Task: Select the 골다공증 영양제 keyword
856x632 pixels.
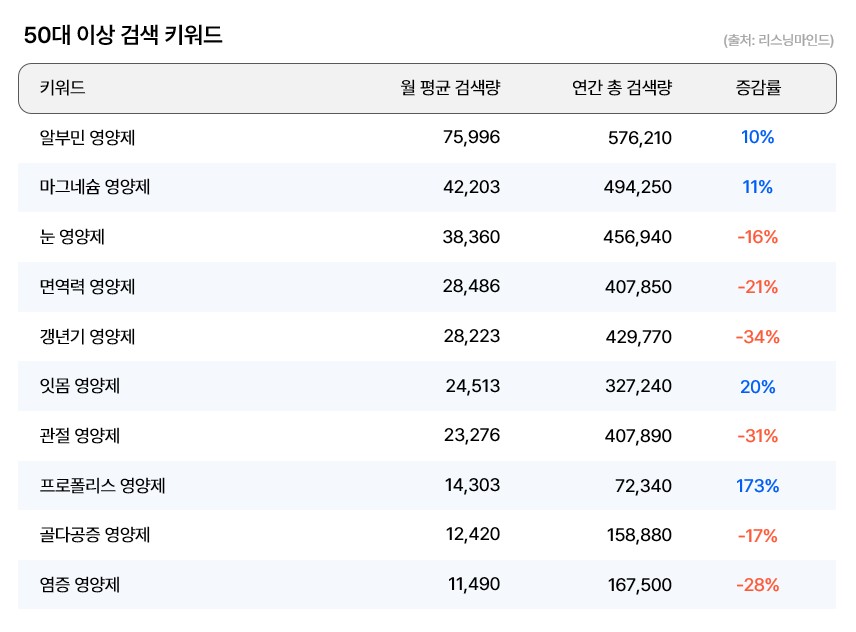Action: click(x=95, y=536)
